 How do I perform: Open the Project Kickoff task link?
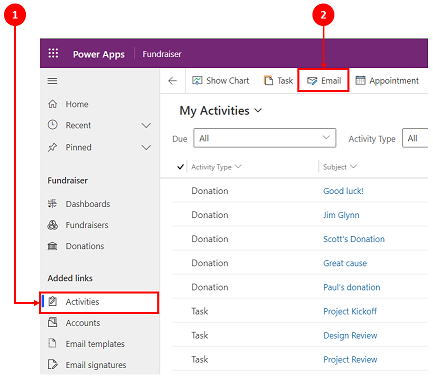[350, 311]
